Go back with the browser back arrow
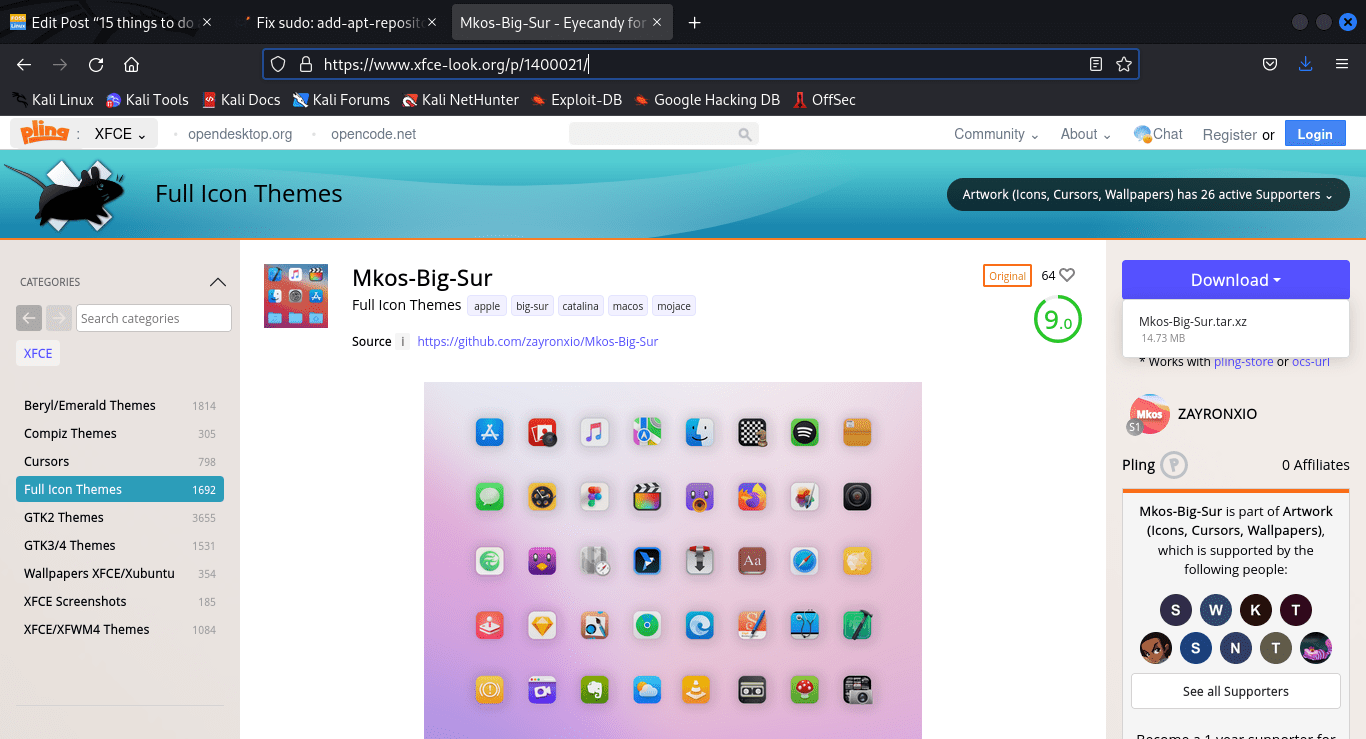This screenshot has height=739, width=1366. point(24,64)
